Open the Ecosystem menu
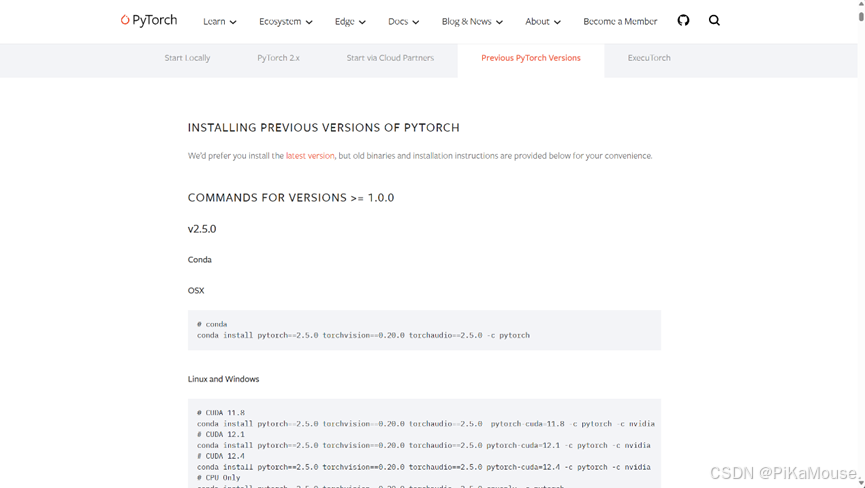This screenshot has width=865, height=488. click(x=280, y=22)
